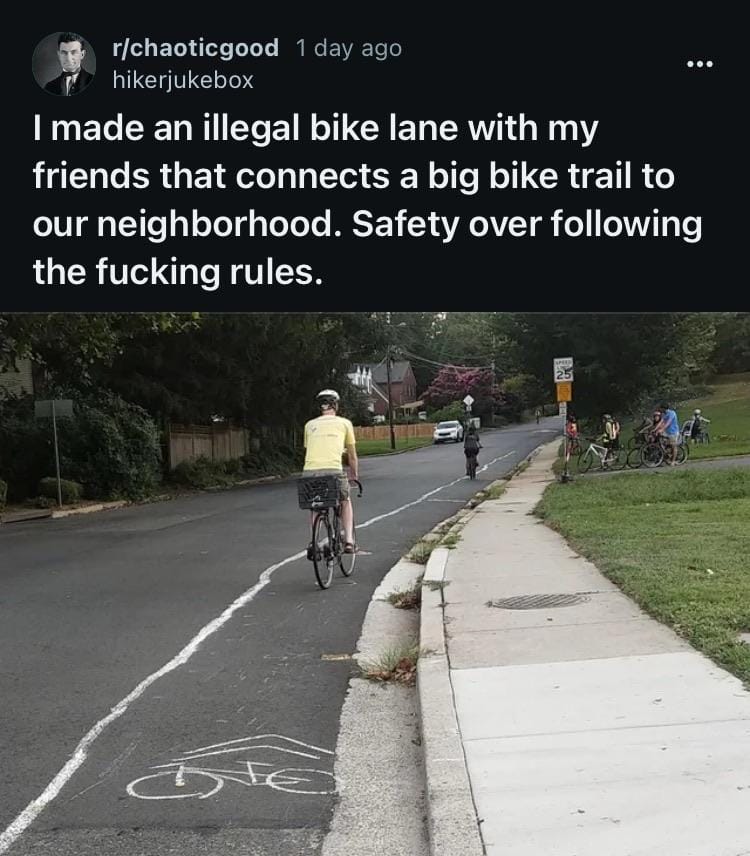Click the basket on the bicycle
The height and width of the screenshot is (856, 750).
[x=323, y=492]
